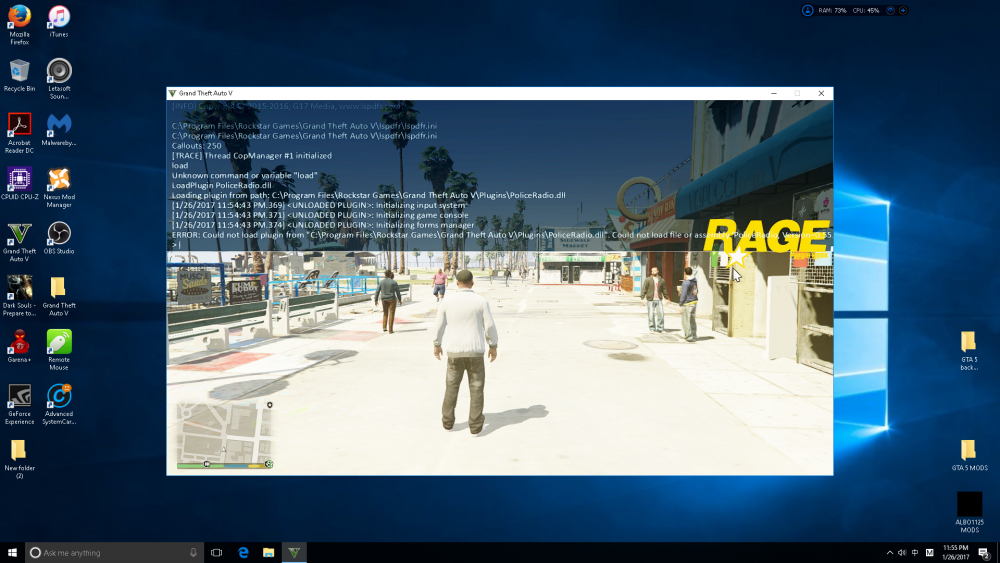Launch OBS Studio from desktop
1000x563 pixels.
click(59, 238)
